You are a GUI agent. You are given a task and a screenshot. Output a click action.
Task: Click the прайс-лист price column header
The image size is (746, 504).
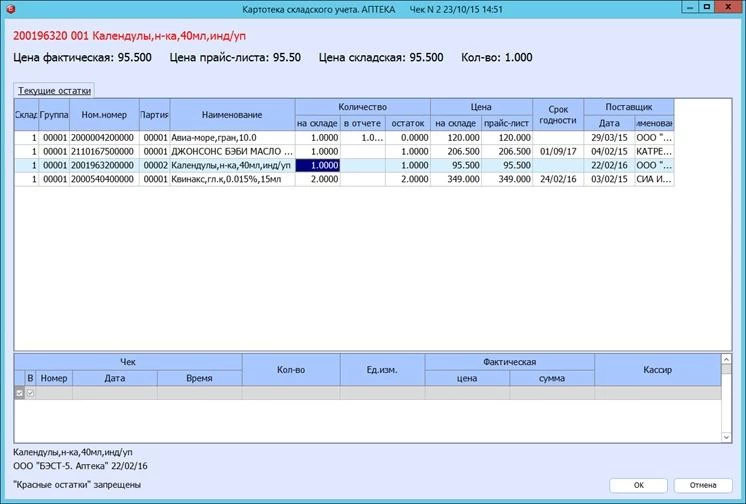pos(507,123)
